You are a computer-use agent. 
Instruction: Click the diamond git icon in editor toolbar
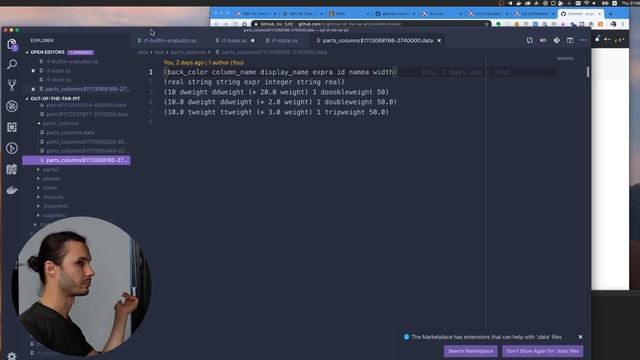click(556, 40)
